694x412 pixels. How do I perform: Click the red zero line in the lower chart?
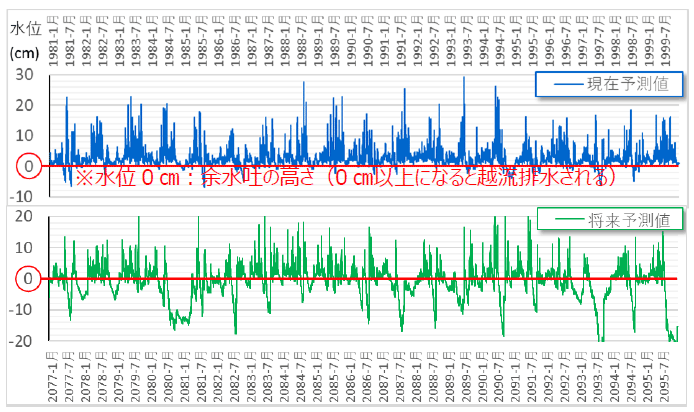(360, 278)
